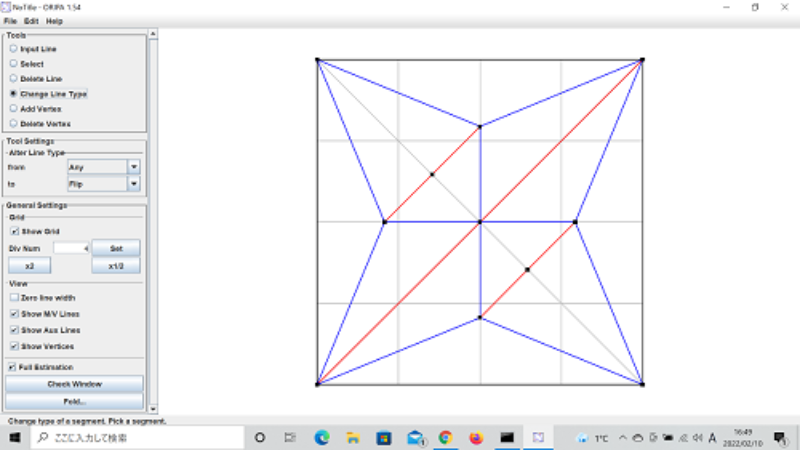
Task: Switch to the Add Vertex tool
Action: pos(13,108)
